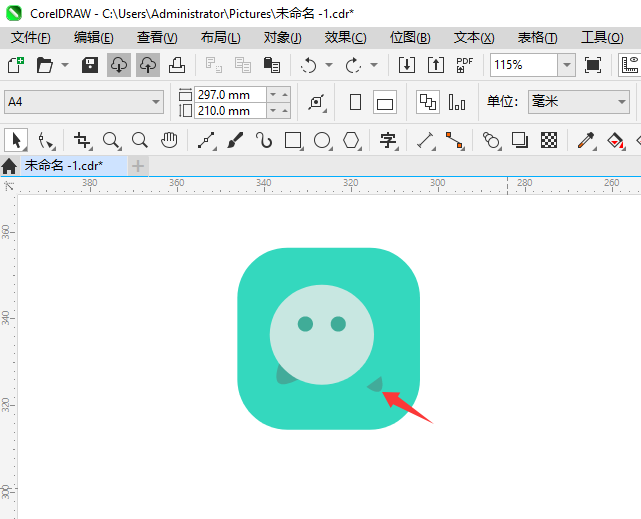Viewport: 641px width, 519px height.
Task: Set page to portrait orientation
Action: tap(355, 102)
